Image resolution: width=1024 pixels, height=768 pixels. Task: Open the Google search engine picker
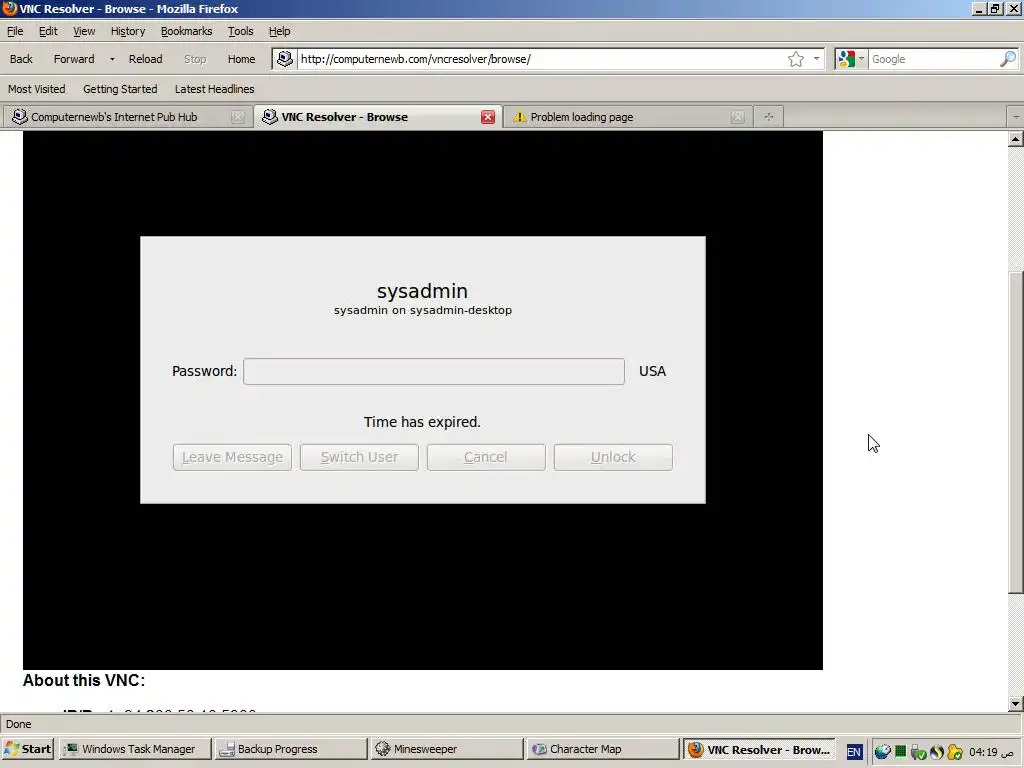[x=850, y=59]
